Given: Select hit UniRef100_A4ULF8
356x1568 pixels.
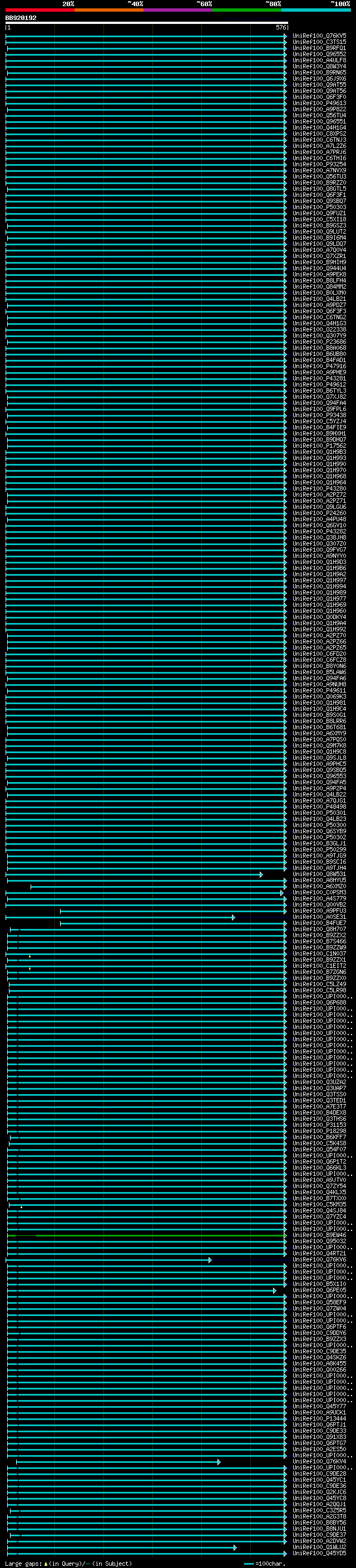Looking at the screenshot, I should (x=319, y=60).
